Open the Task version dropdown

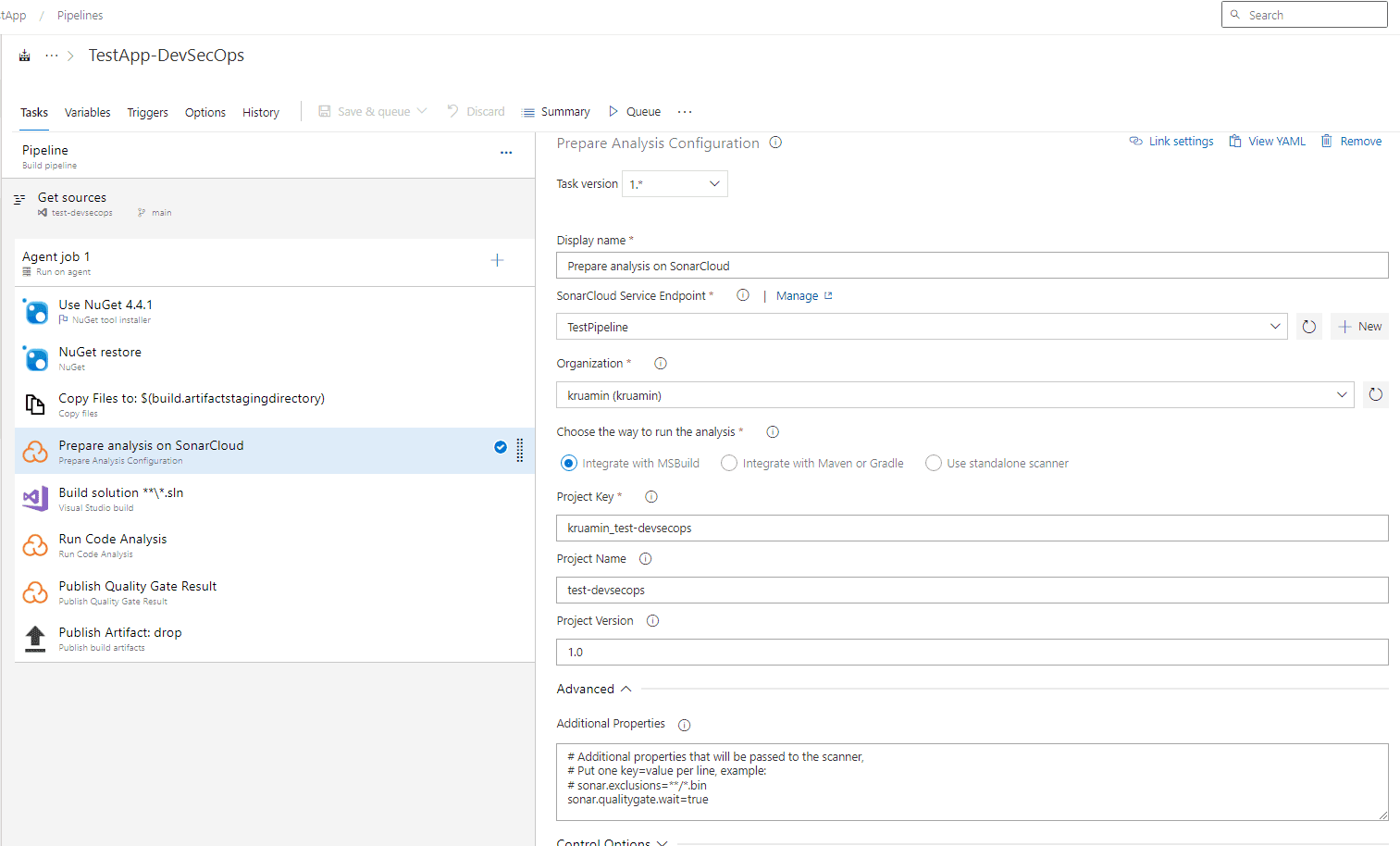[x=675, y=184]
